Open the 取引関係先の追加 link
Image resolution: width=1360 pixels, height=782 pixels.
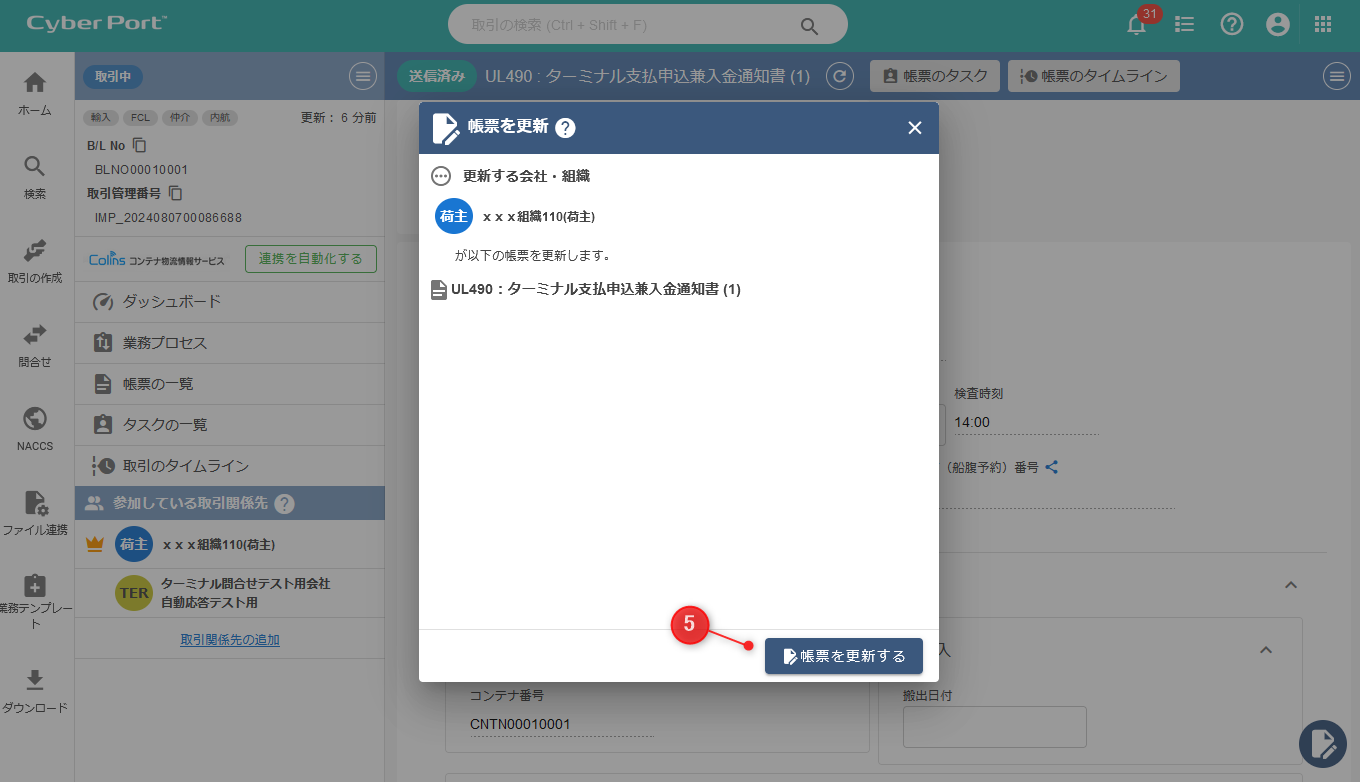click(230, 640)
